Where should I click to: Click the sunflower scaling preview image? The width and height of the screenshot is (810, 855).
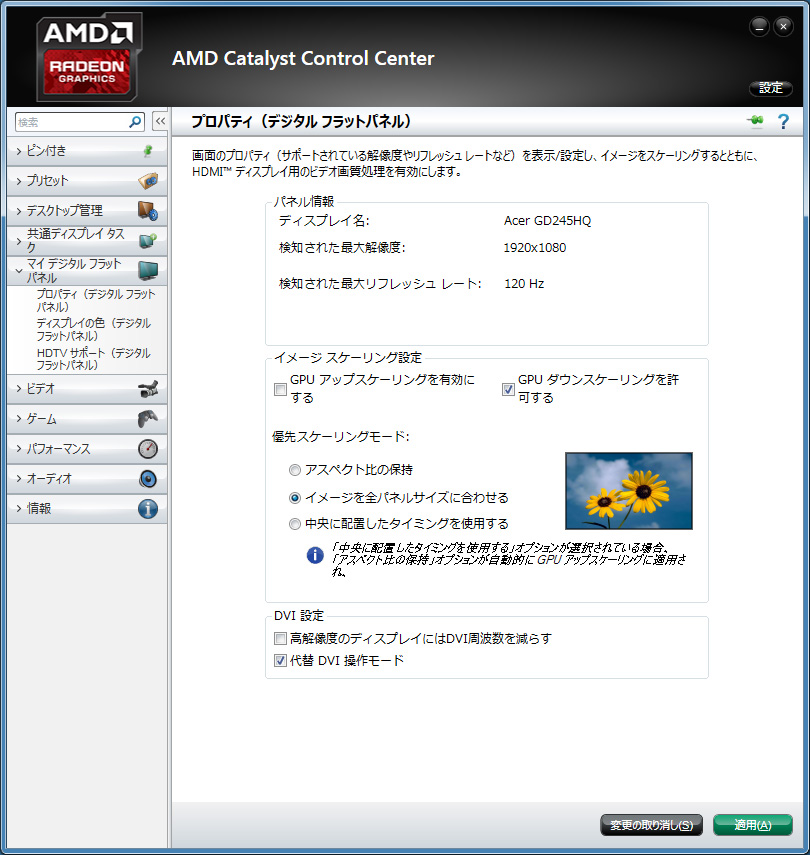pyautogui.click(x=629, y=491)
